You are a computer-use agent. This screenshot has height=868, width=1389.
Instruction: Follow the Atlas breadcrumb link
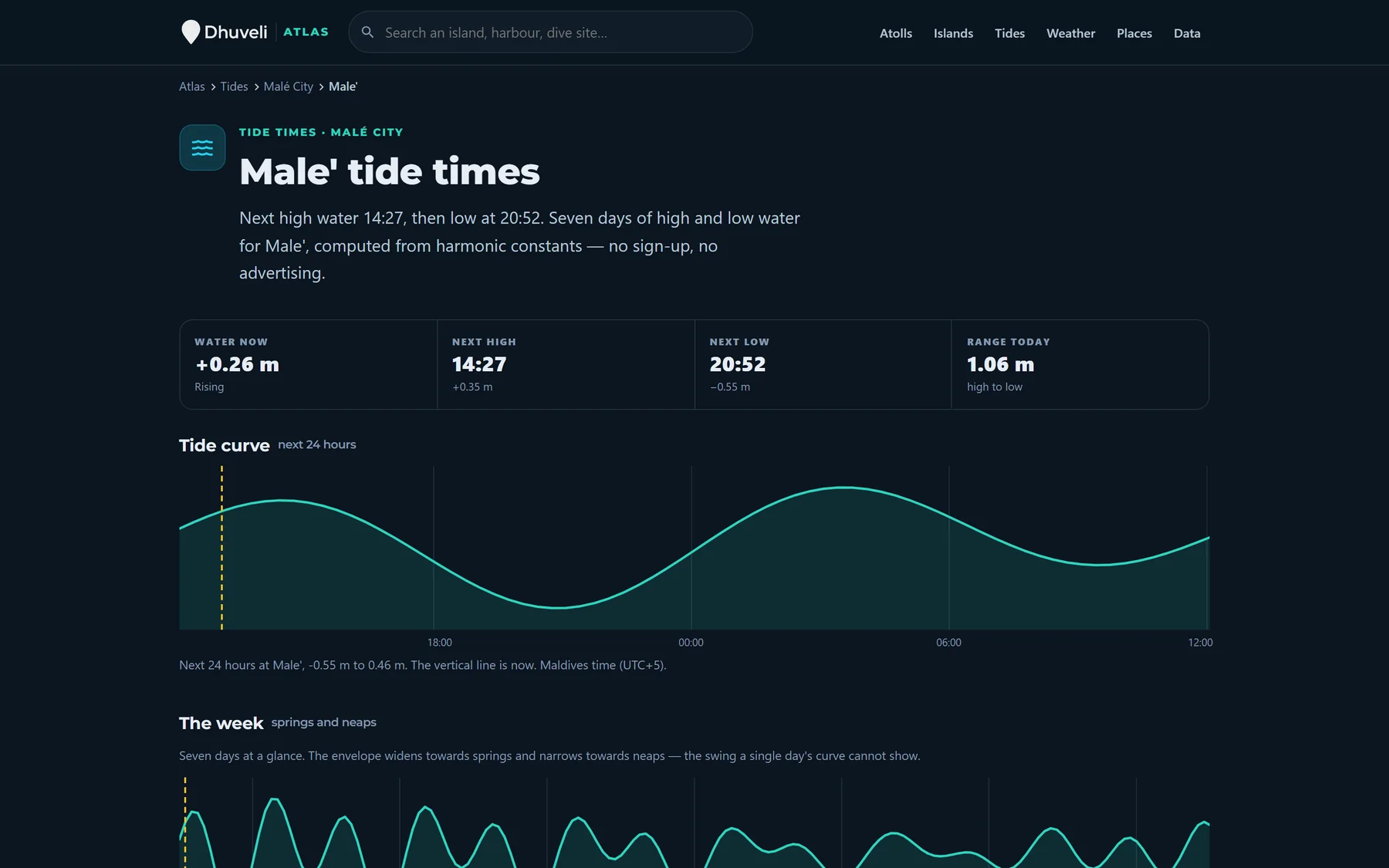point(192,86)
